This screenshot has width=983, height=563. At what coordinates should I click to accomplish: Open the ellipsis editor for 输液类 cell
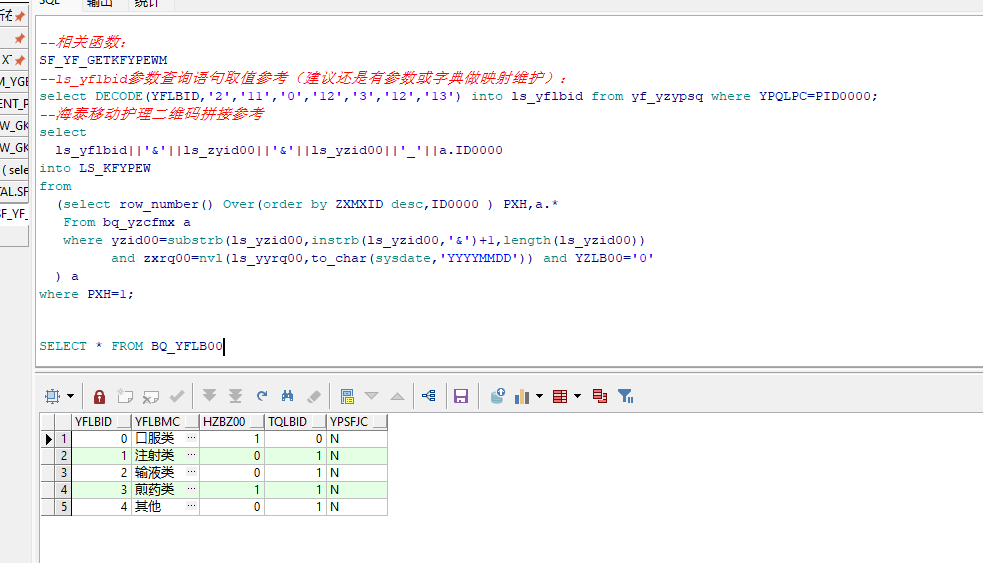click(x=191, y=473)
